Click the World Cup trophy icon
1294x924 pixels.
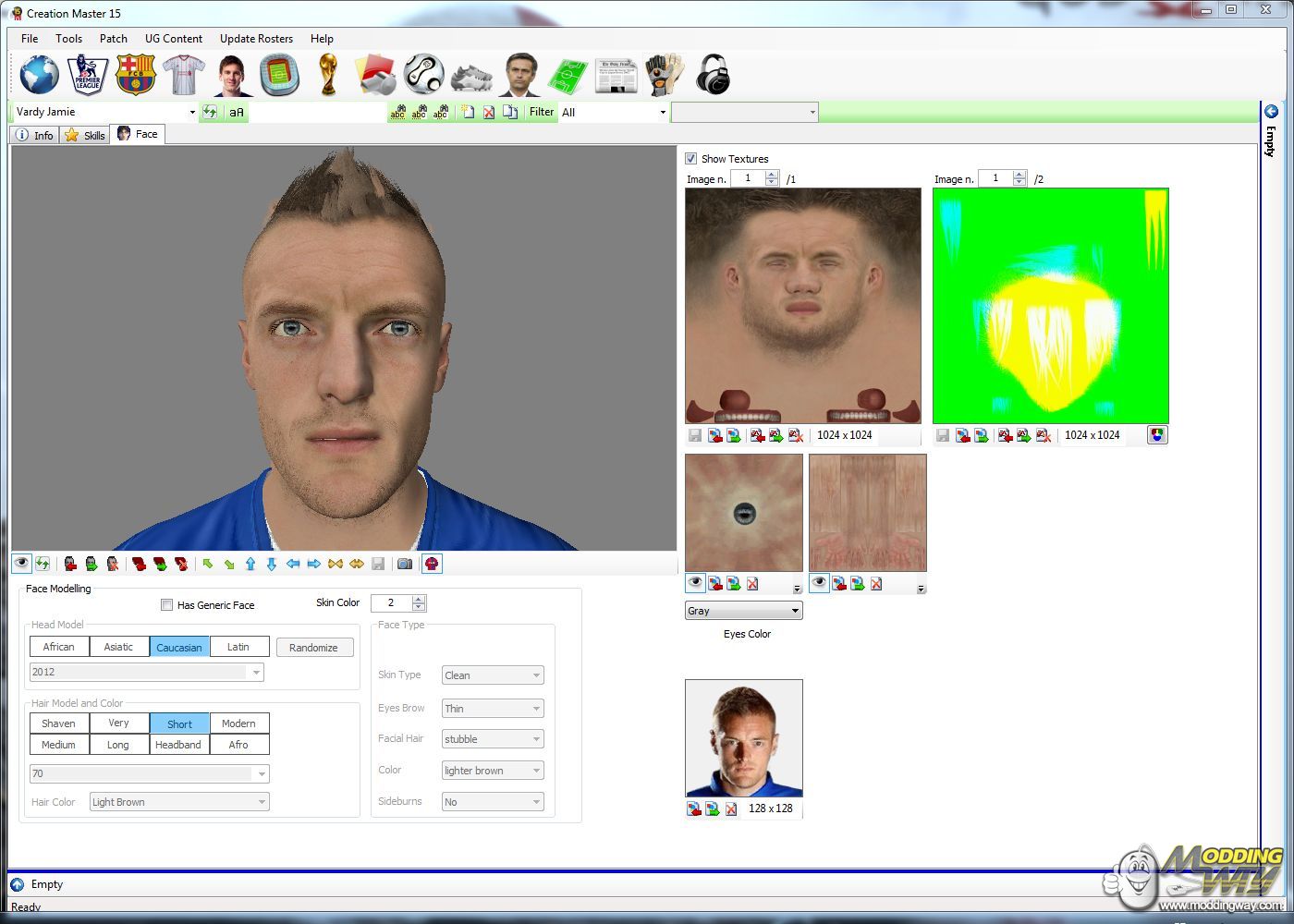tap(327, 75)
